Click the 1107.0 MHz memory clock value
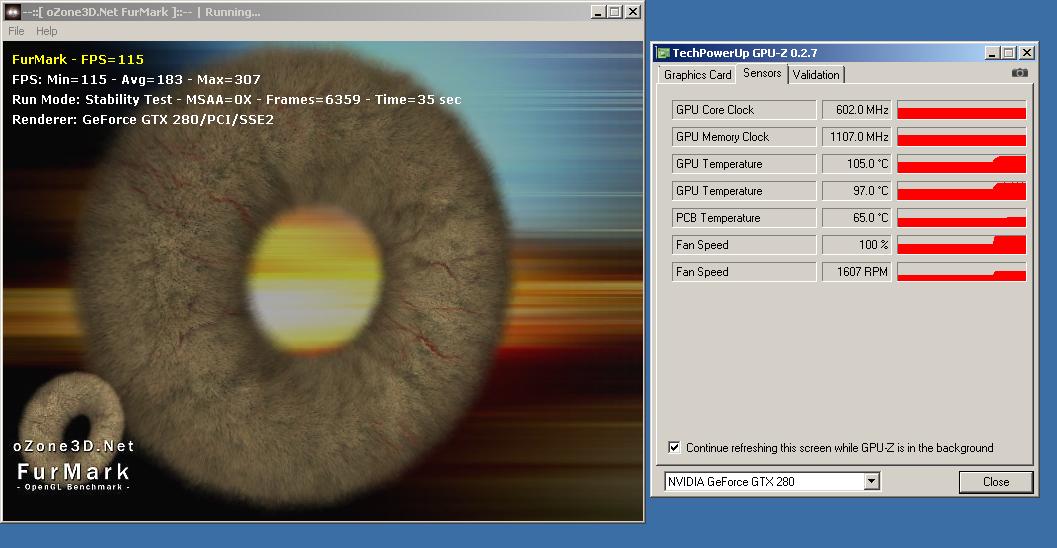This screenshot has width=1057, height=548. click(x=857, y=137)
